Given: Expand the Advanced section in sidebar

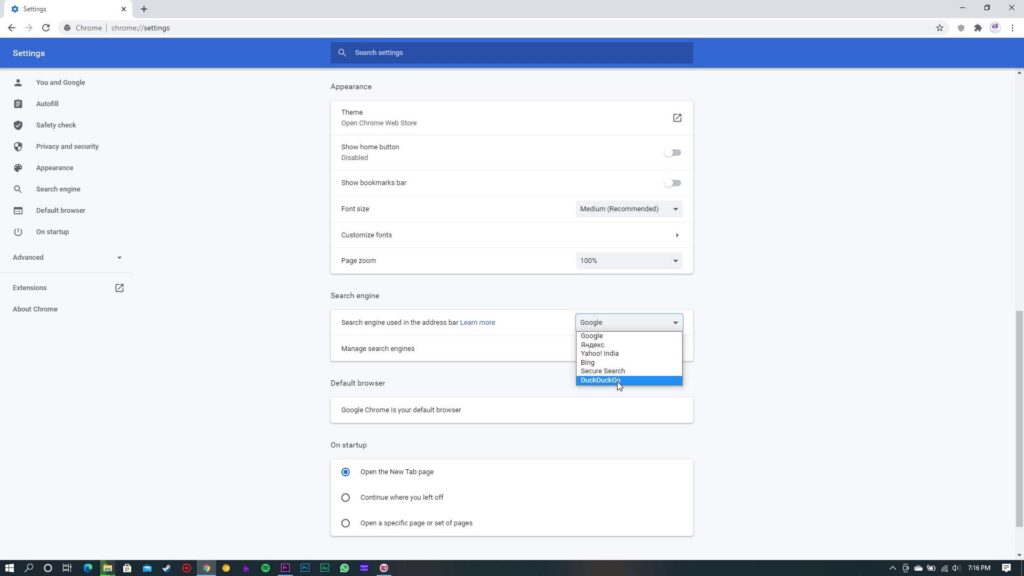Looking at the screenshot, I should click(x=67, y=258).
